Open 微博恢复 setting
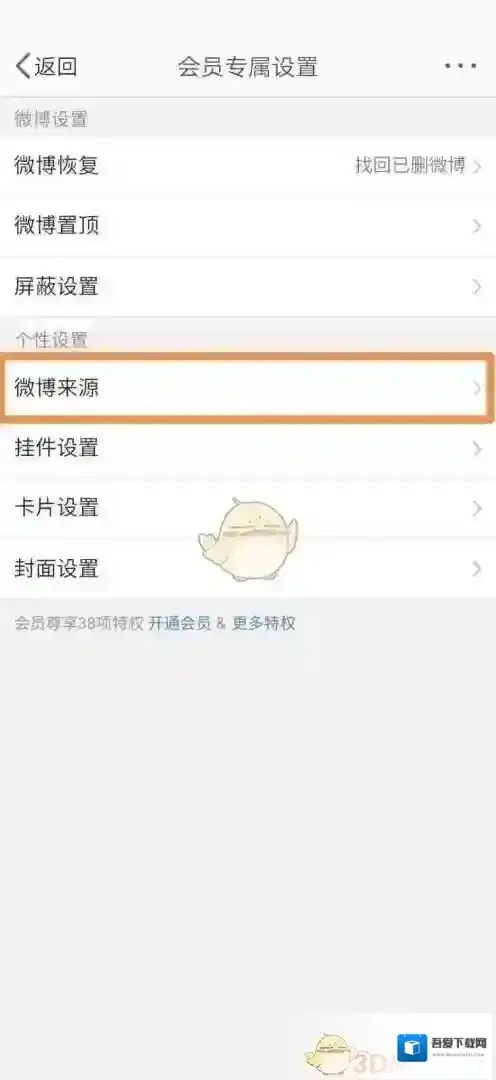This screenshot has width=496, height=1080. pyautogui.click(x=248, y=166)
